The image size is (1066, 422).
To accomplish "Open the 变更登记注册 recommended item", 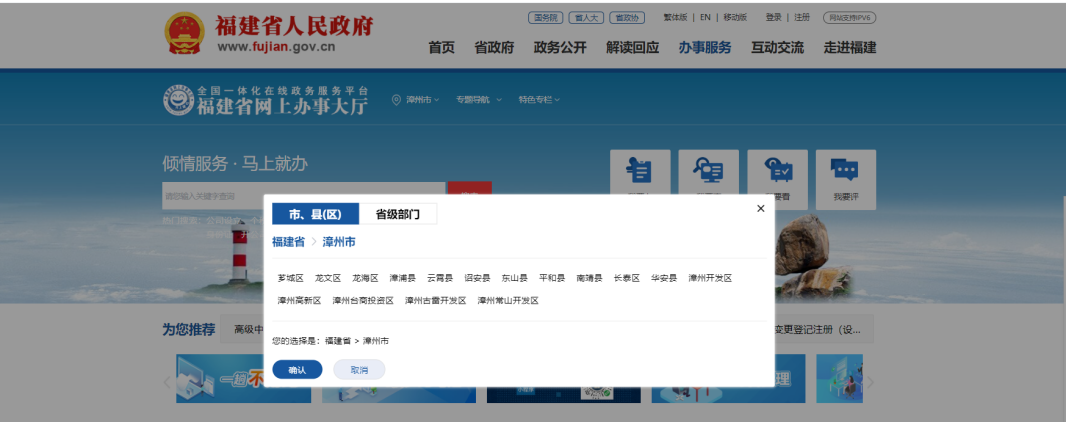I will coord(817,330).
